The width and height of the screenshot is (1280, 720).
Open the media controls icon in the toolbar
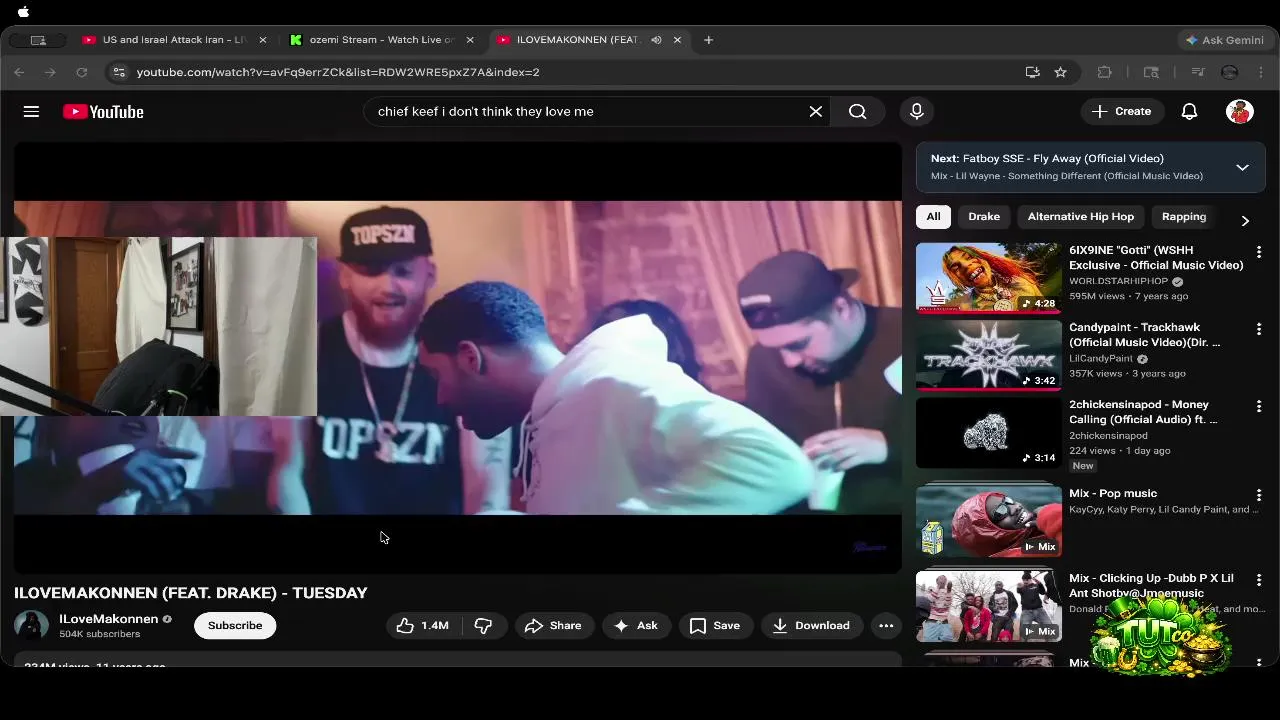(1198, 72)
